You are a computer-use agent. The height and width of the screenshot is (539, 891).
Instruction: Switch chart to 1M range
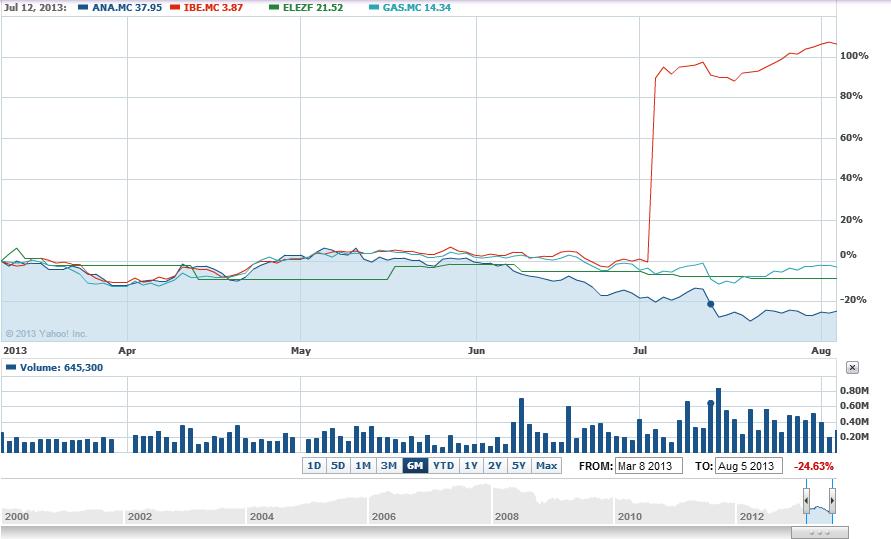363,466
